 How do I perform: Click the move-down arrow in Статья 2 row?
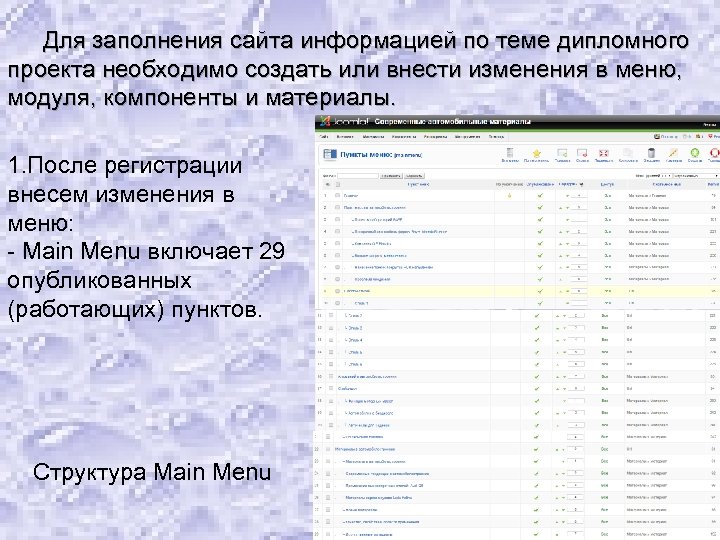click(564, 316)
